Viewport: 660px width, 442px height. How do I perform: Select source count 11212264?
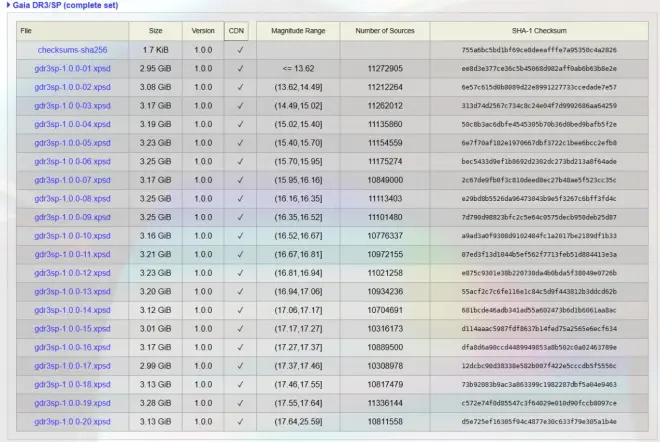(385, 87)
